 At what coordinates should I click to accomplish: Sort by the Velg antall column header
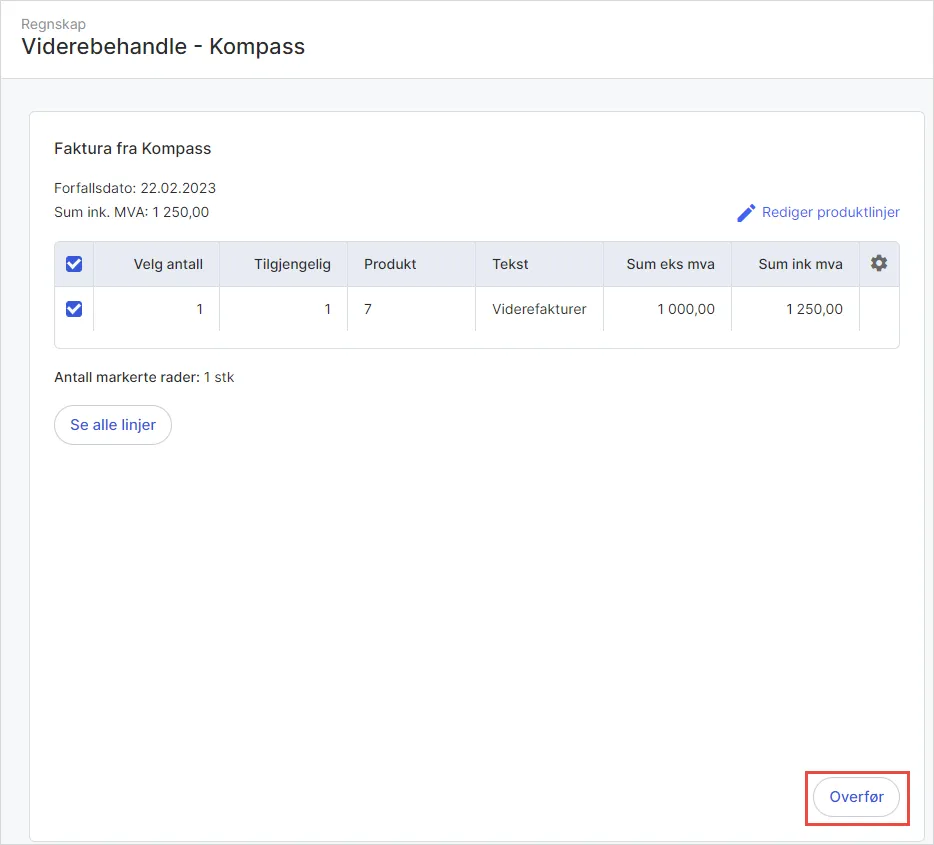(168, 265)
